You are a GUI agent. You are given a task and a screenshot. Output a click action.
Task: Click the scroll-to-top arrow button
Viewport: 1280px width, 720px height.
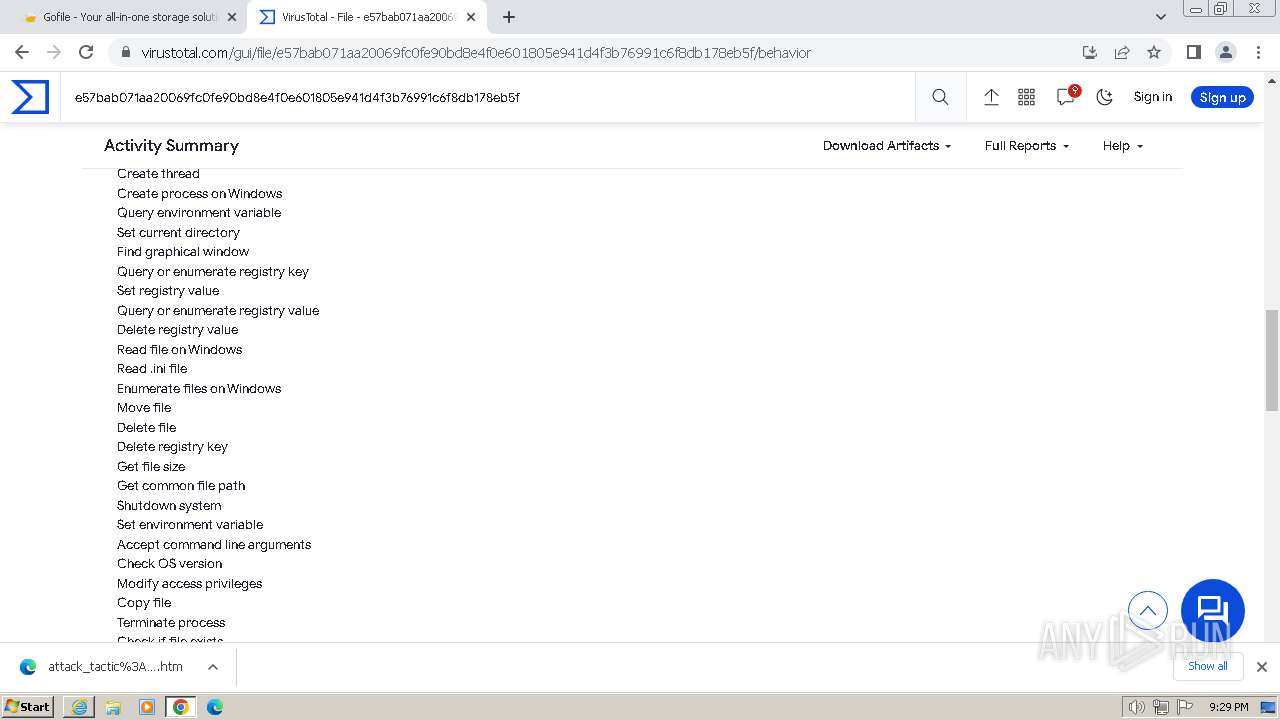coord(1148,610)
